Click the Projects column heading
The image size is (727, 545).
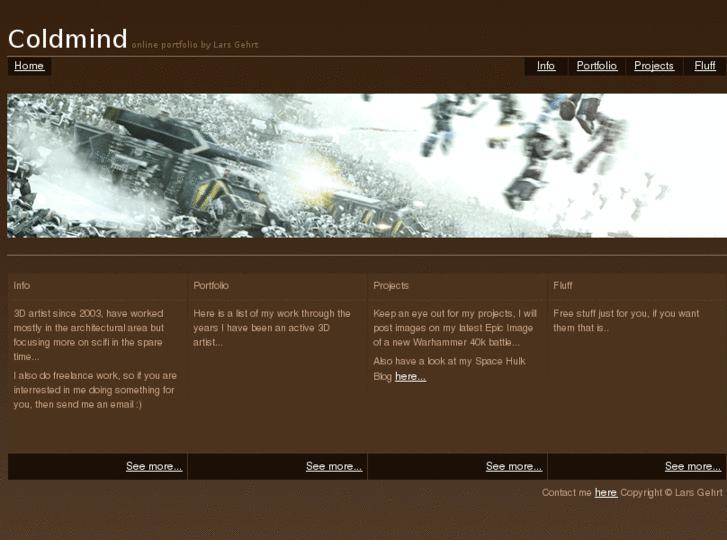coord(391,286)
